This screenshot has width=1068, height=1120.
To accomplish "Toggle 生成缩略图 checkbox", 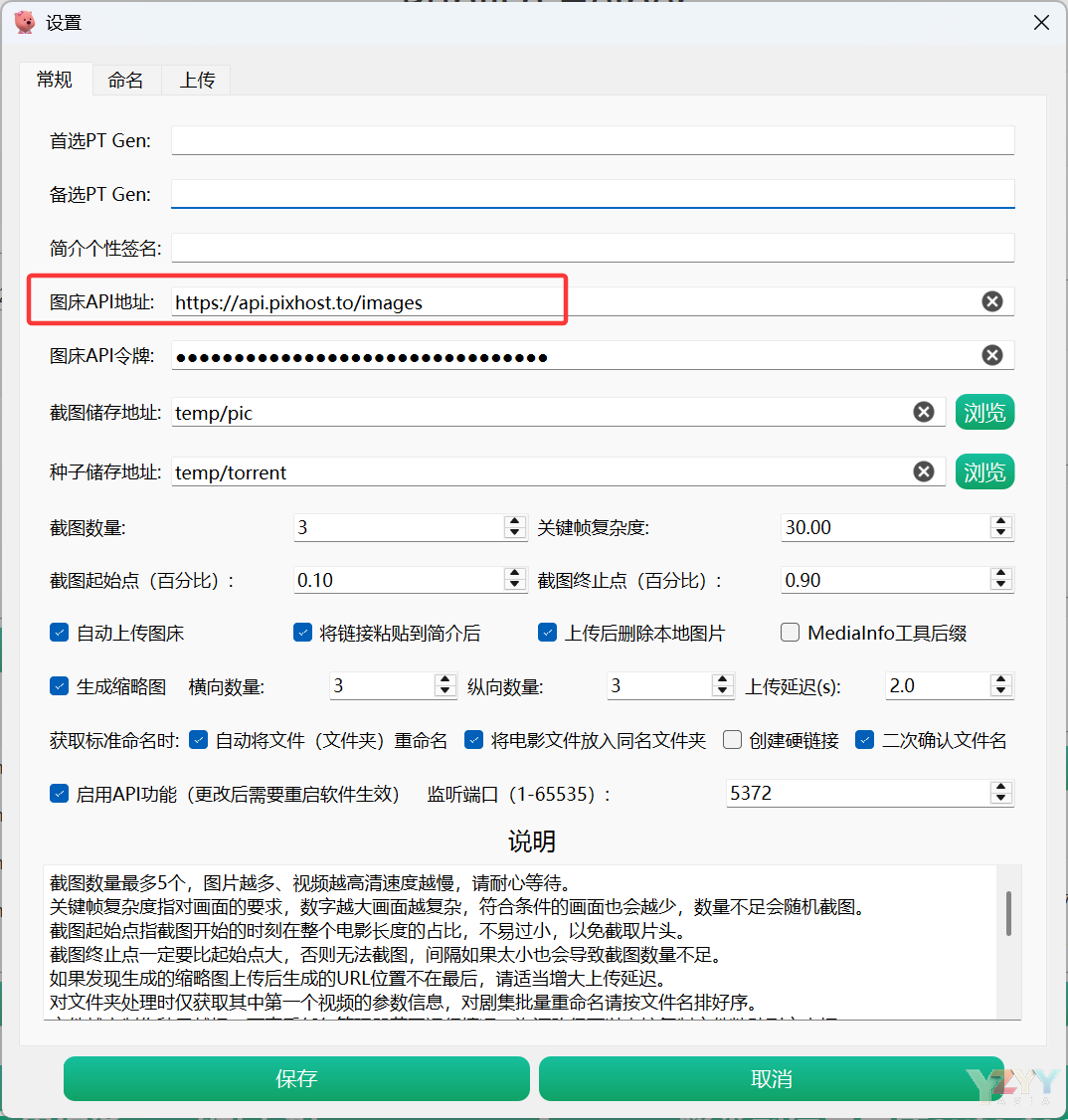I will (60, 685).
